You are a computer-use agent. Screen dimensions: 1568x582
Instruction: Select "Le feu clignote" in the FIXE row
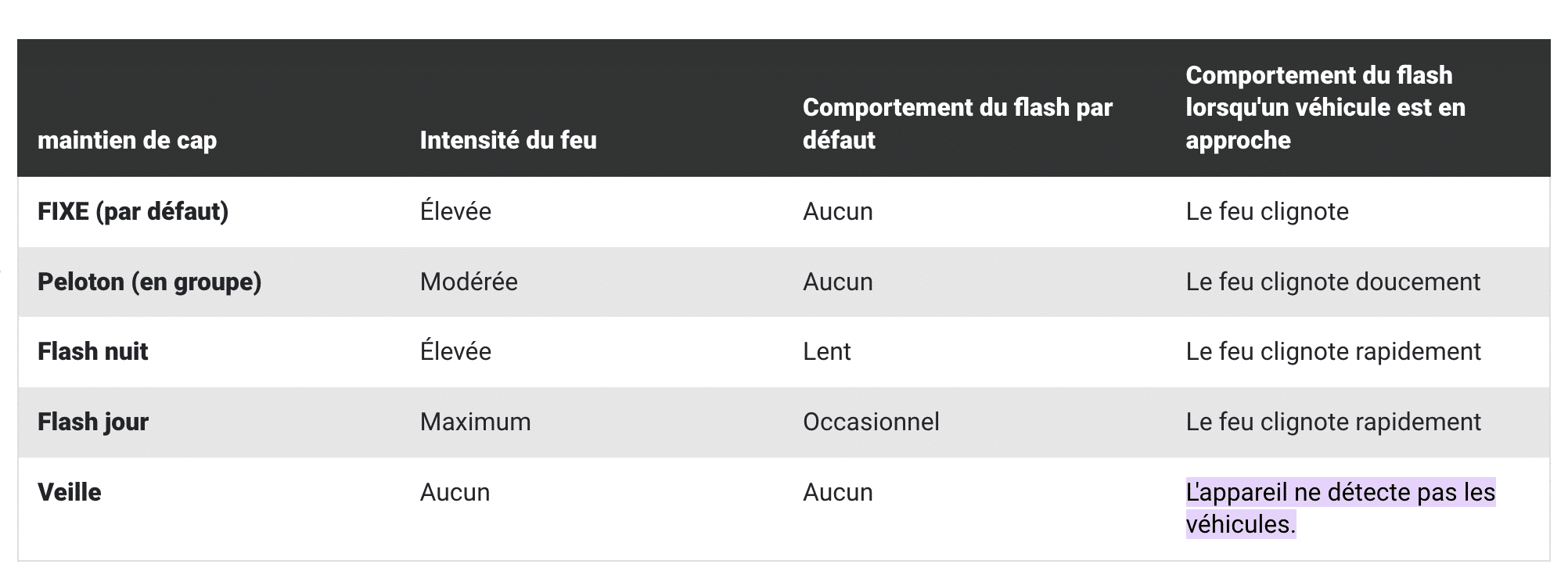(x=1267, y=211)
